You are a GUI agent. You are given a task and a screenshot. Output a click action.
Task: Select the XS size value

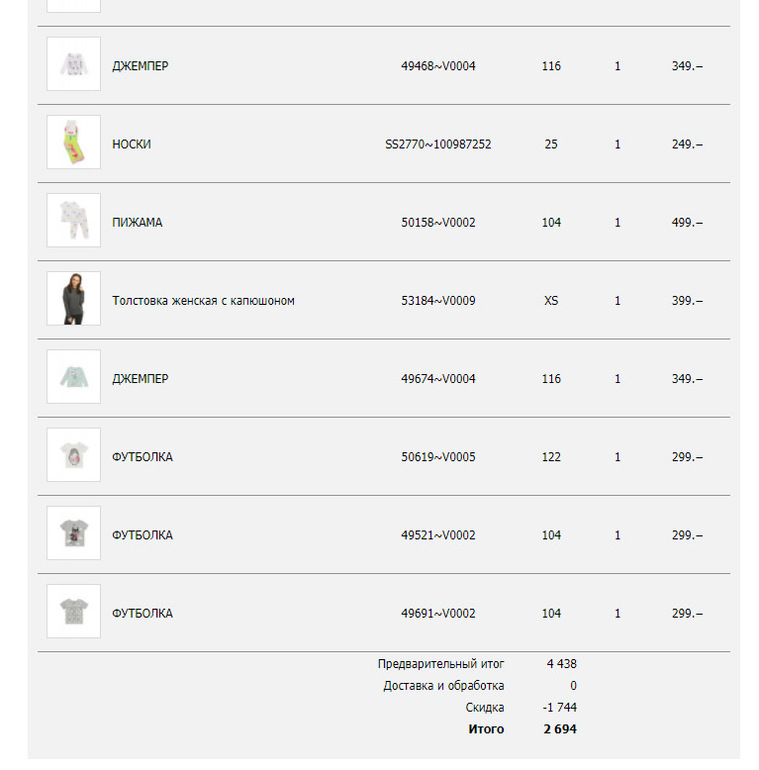pos(551,301)
